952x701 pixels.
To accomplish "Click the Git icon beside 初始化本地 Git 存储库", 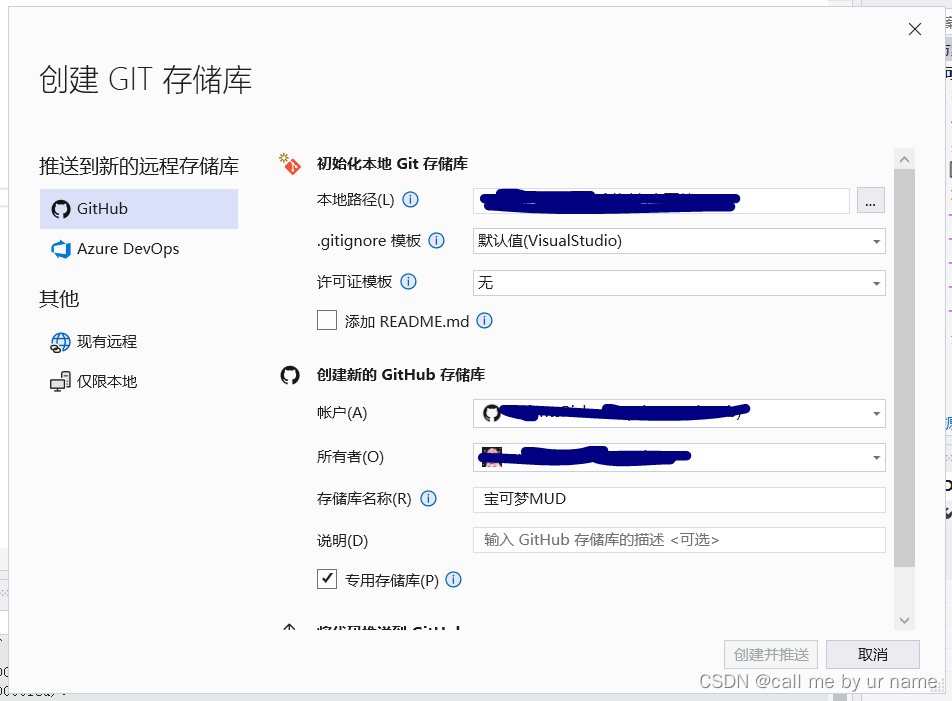I will point(289,166).
